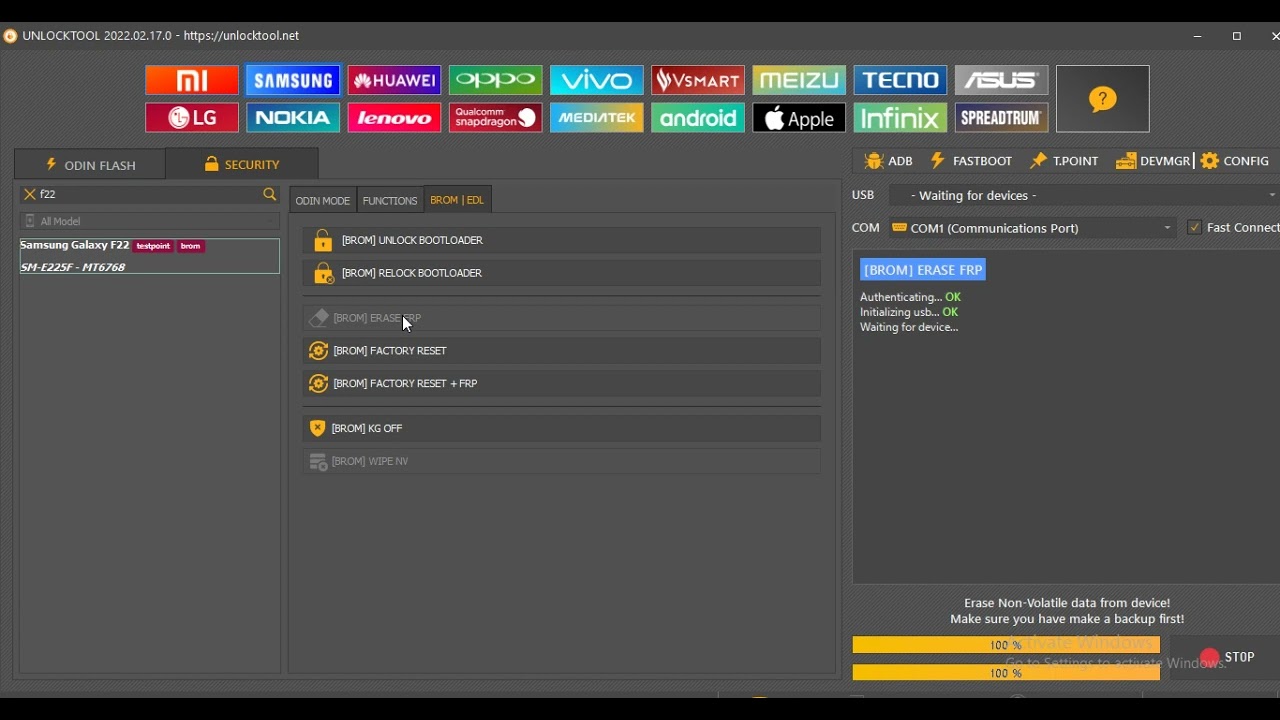The width and height of the screenshot is (1280, 720).
Task: Select the Vivo brand icon
Action: pyautogui.click(x=596, y=80)
